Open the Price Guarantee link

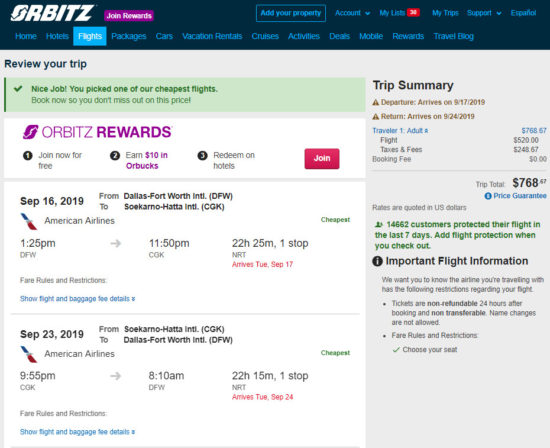point(520,196)
